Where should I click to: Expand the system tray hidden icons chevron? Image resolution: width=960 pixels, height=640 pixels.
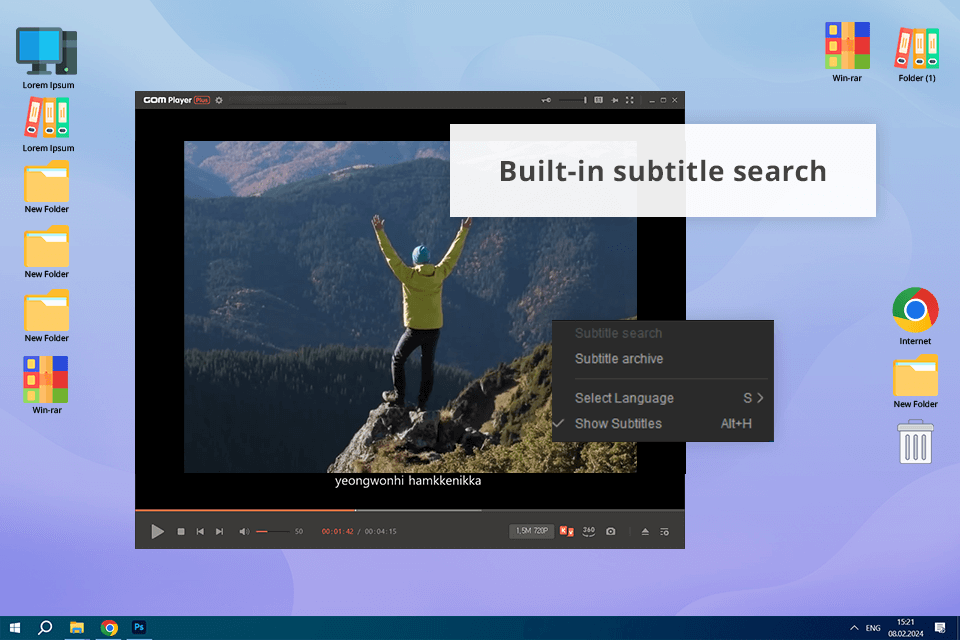pos(853,628)
